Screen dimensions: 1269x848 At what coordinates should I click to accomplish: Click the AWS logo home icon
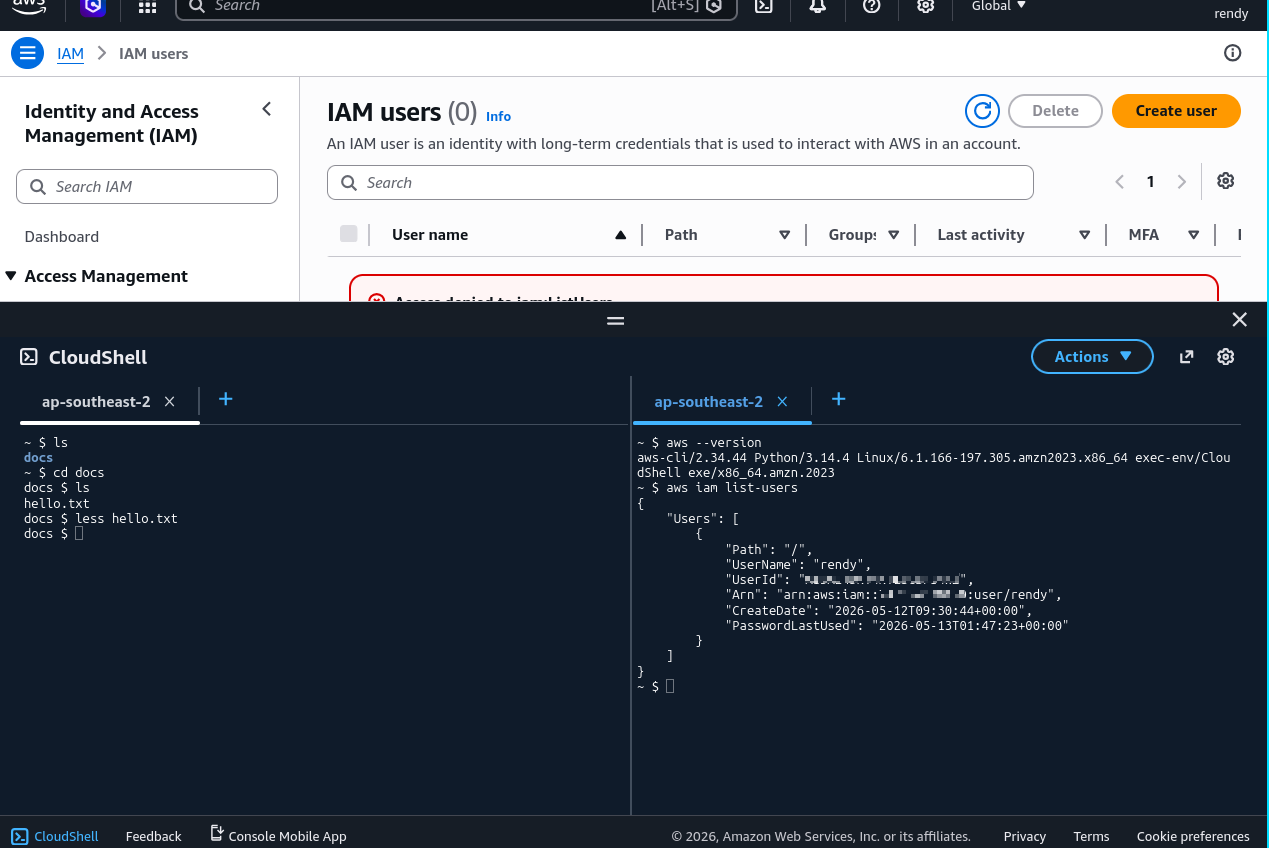pos(29,5)
